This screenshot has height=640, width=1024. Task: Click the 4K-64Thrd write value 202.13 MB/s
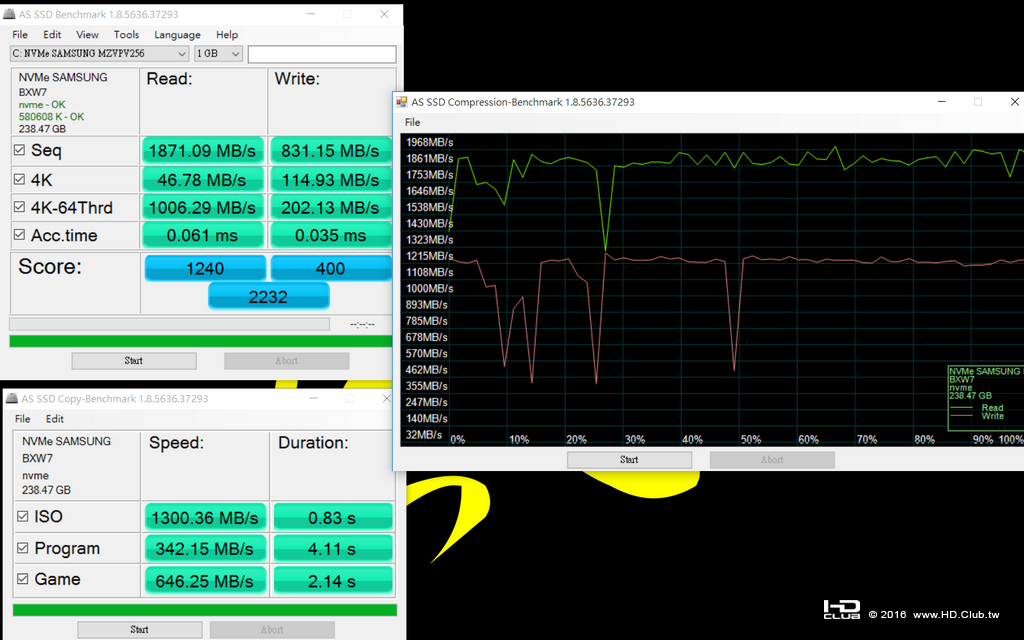330,208
